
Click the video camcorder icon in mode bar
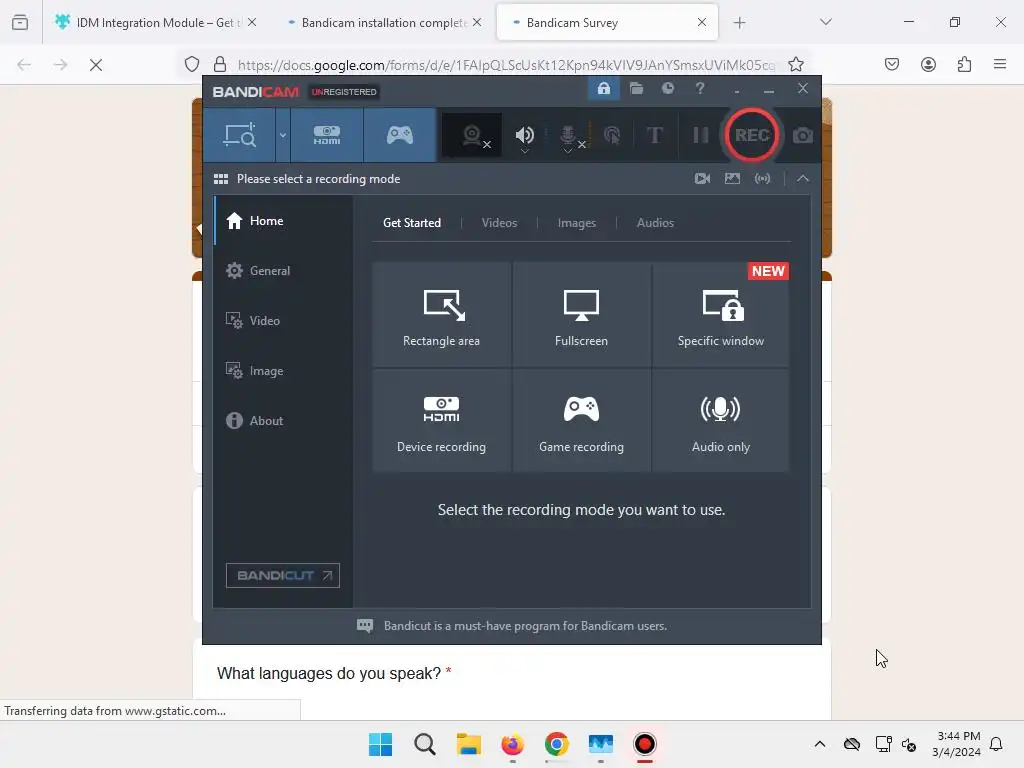pyautogui.click(x=702, y=178)
